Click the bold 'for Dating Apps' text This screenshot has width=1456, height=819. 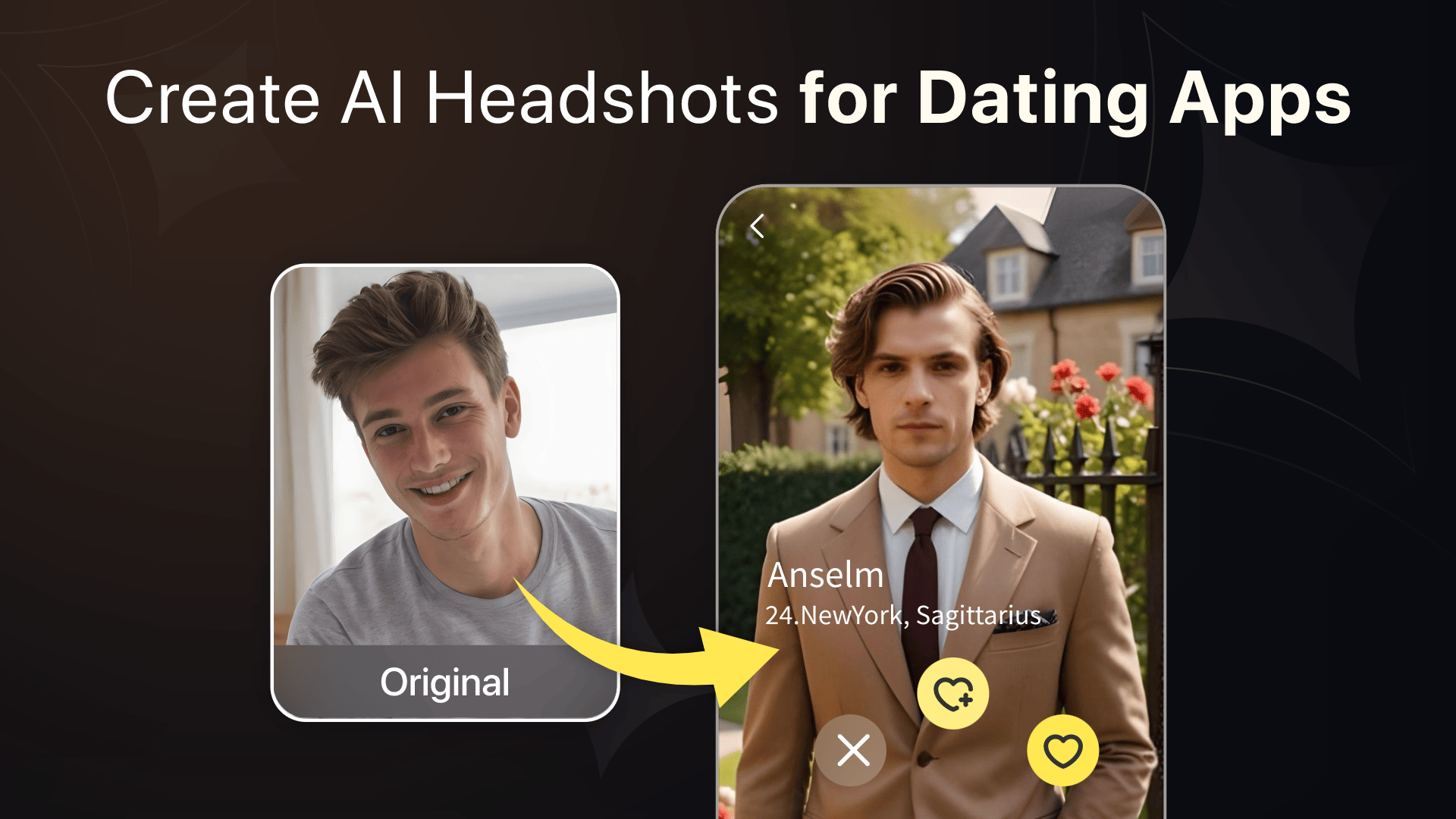click(1075, 99)
